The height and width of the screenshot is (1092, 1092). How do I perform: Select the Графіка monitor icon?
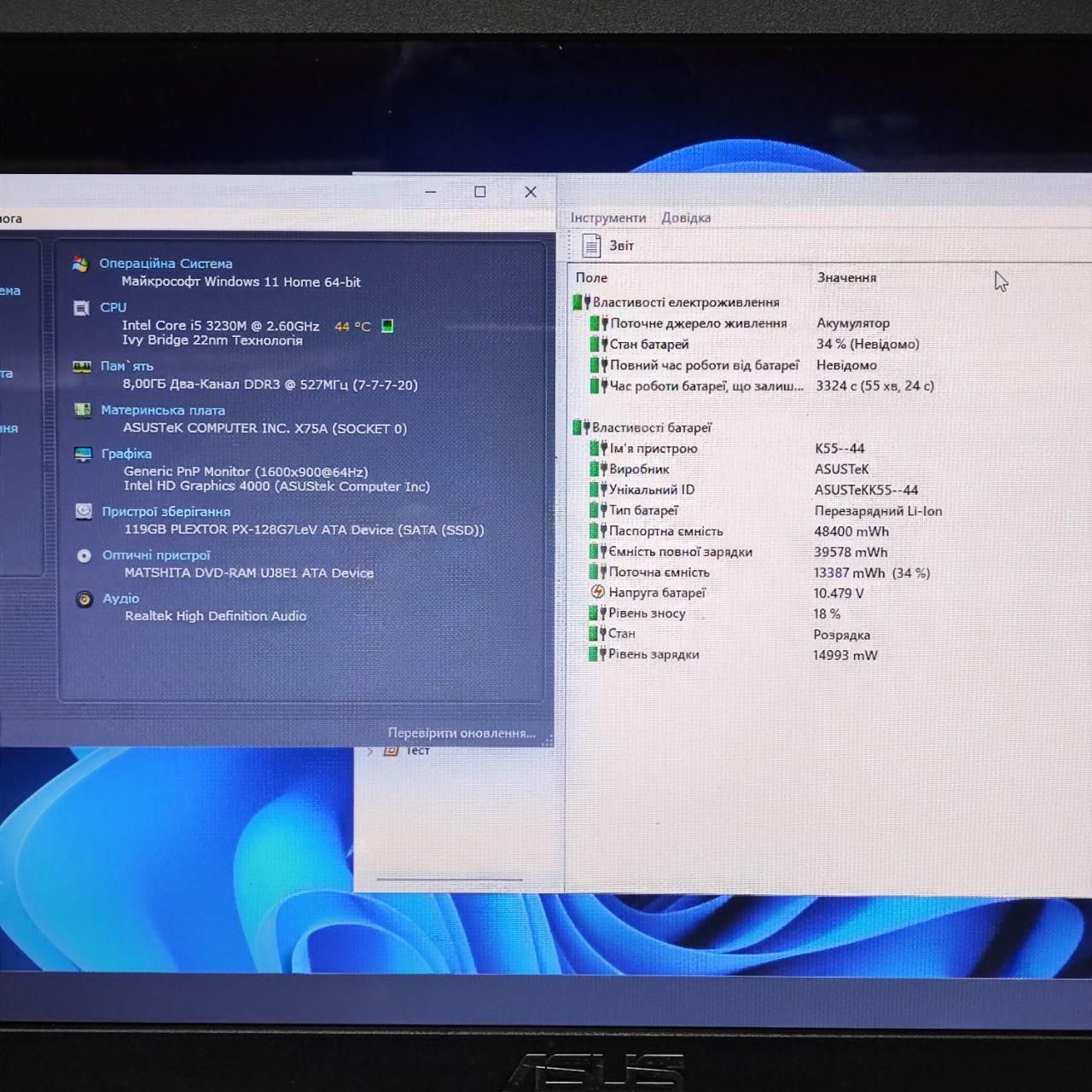(x=83, y=454)
